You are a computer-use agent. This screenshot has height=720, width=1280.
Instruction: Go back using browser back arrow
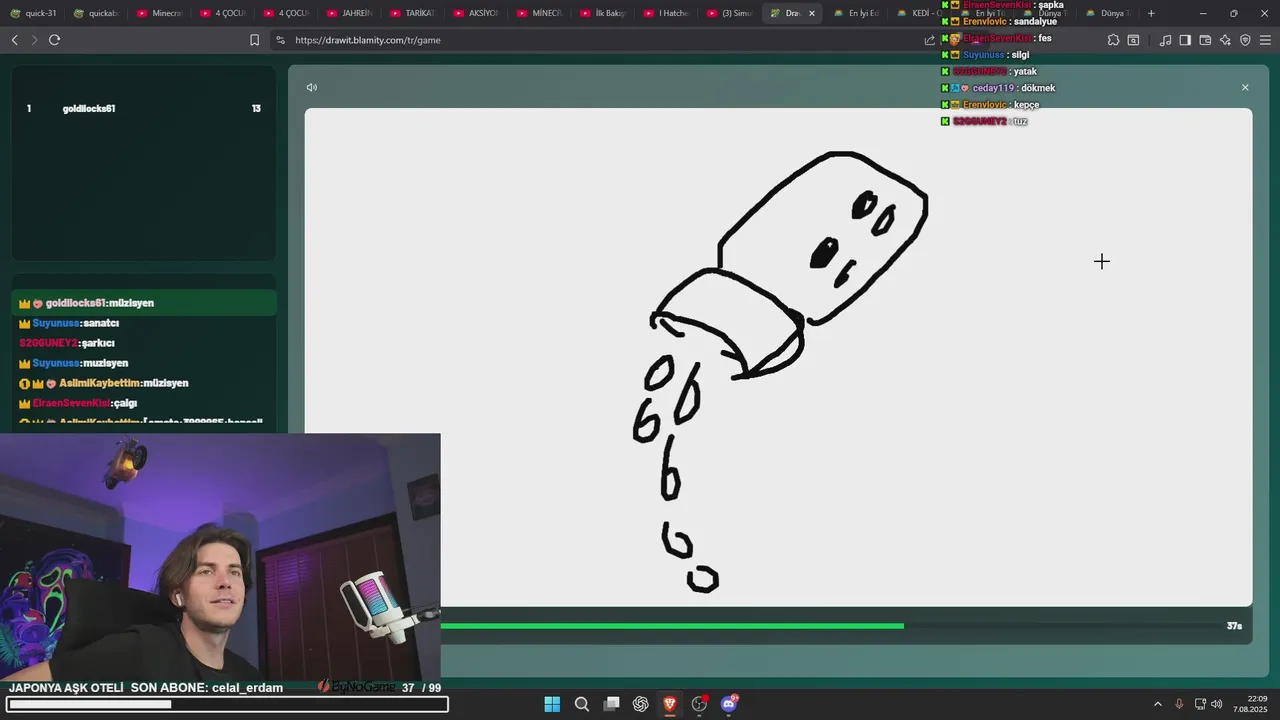pos(15,40)
